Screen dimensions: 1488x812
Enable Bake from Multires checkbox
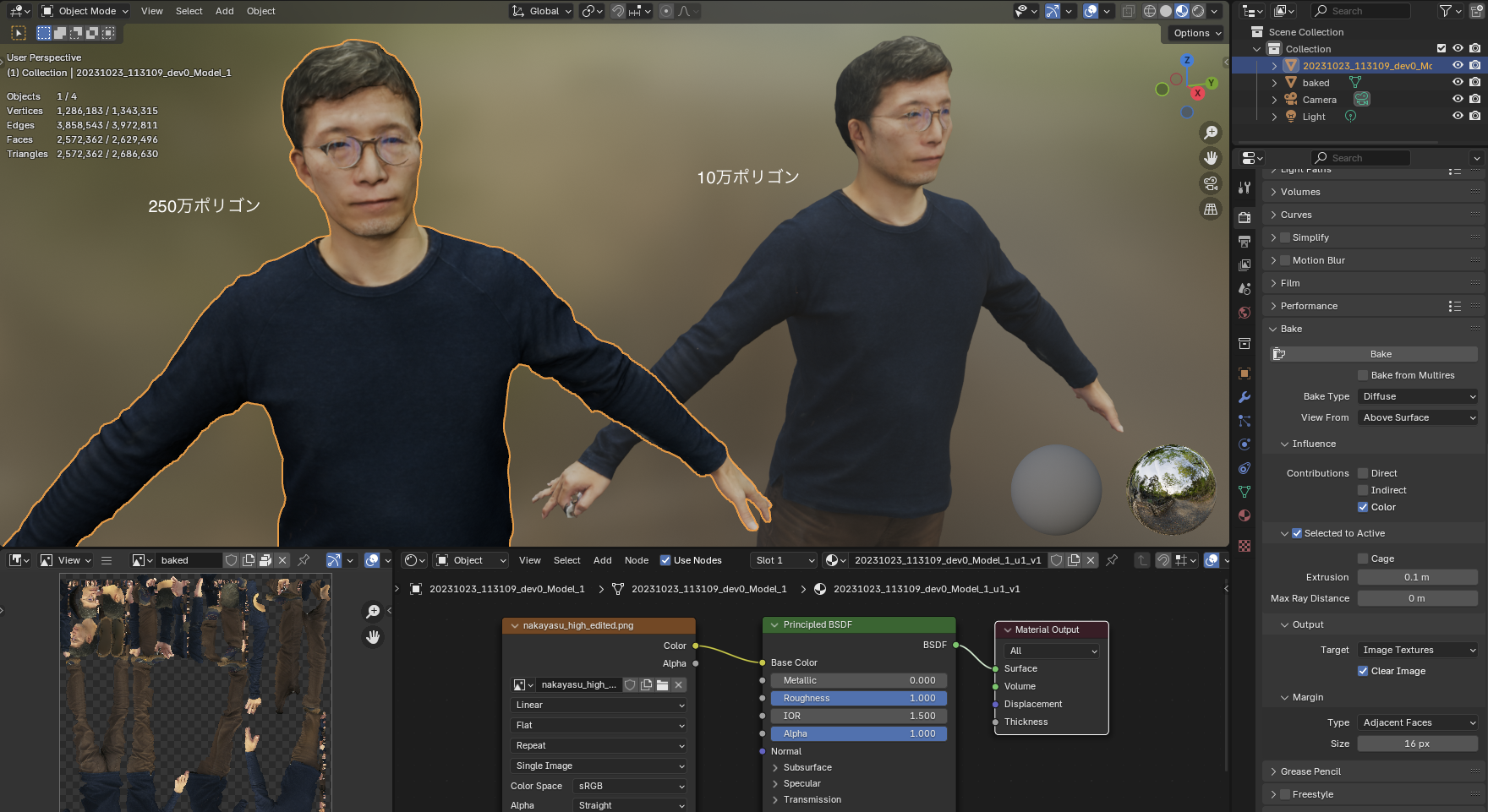tap(1363, 375)
